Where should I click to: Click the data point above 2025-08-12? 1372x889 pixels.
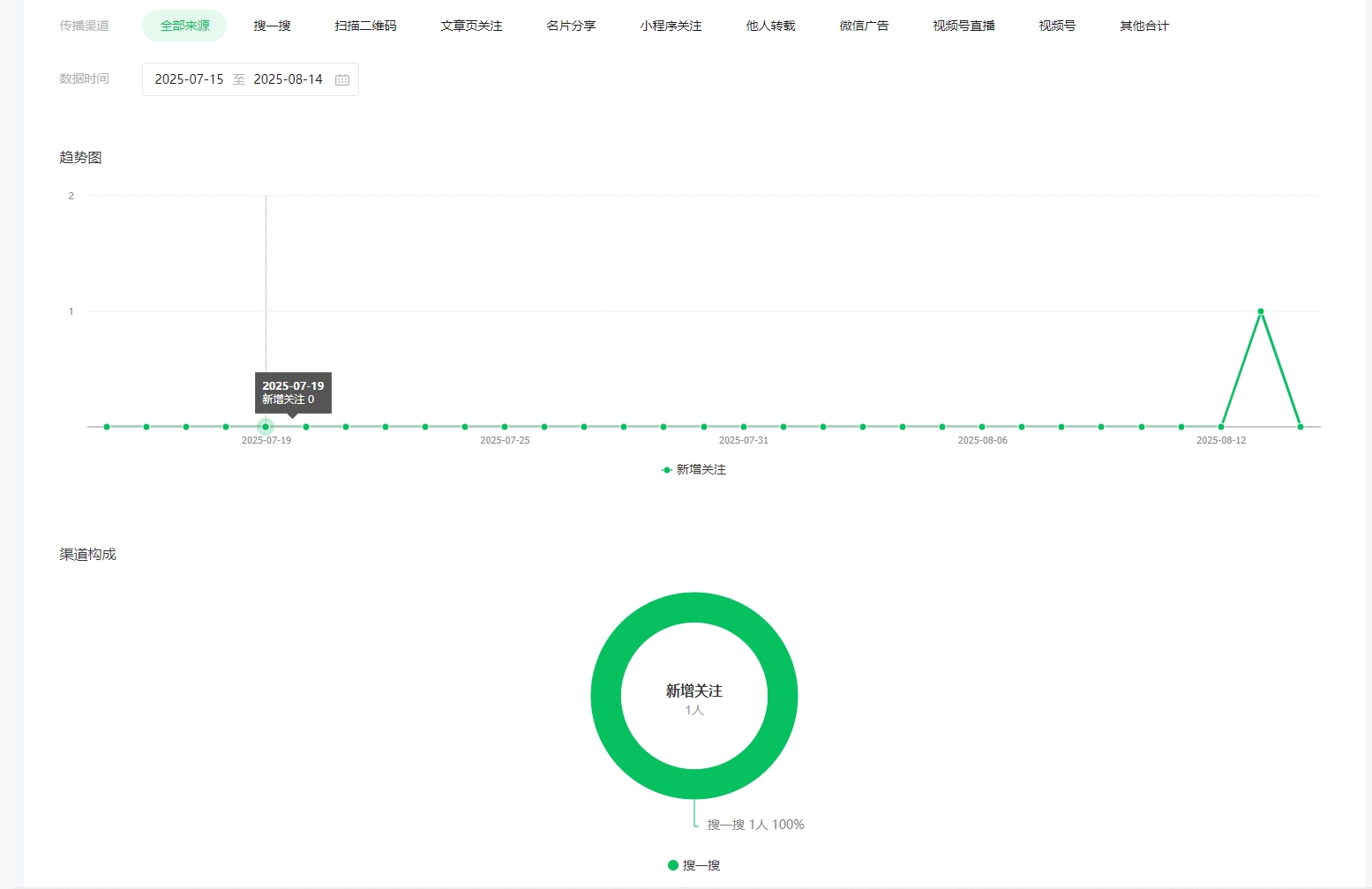click(1221, 427)
